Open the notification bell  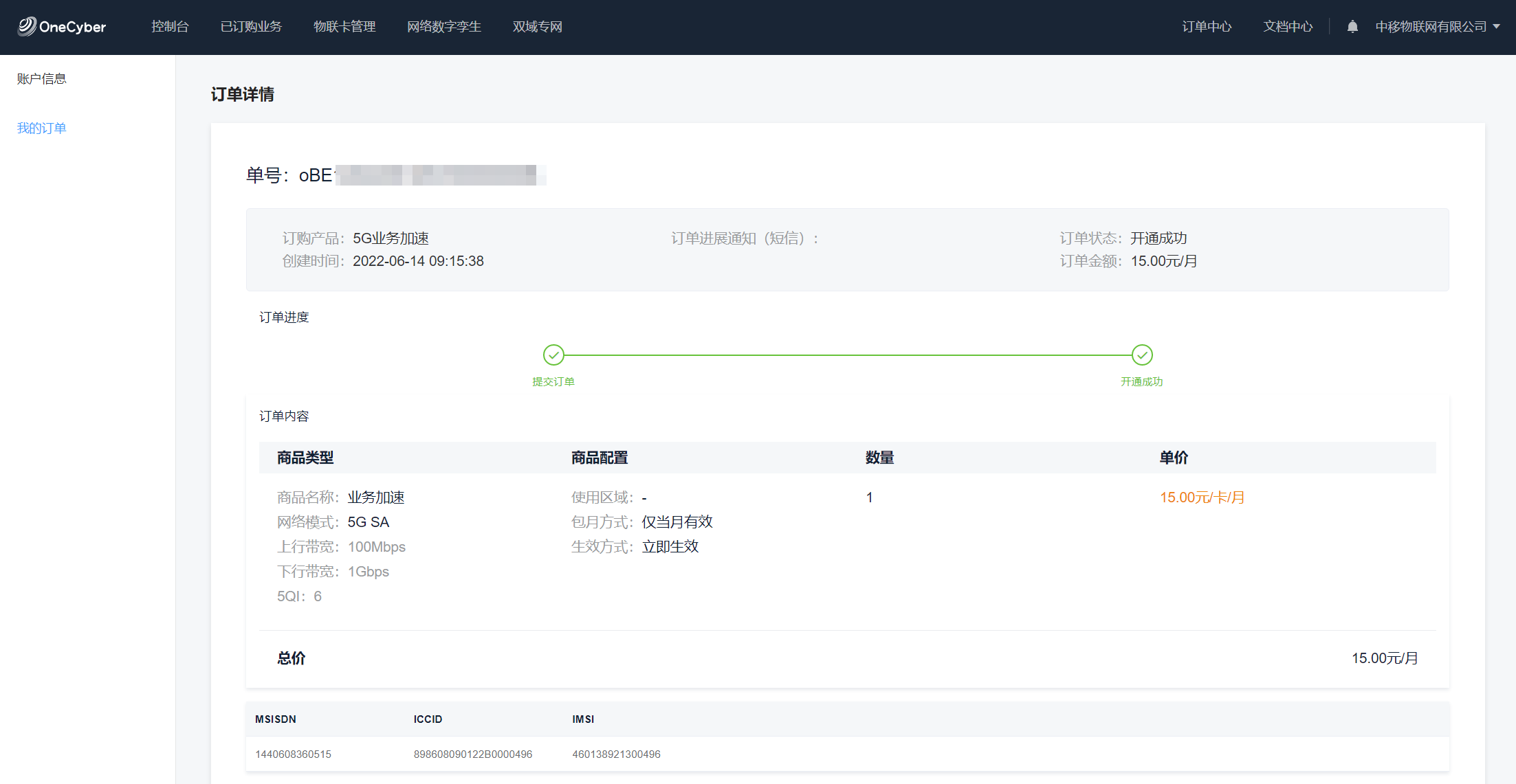click(x=1352, y=27)
